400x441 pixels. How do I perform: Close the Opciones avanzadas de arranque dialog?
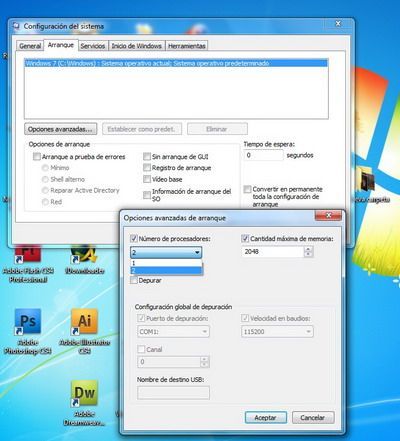pos(328,216)
